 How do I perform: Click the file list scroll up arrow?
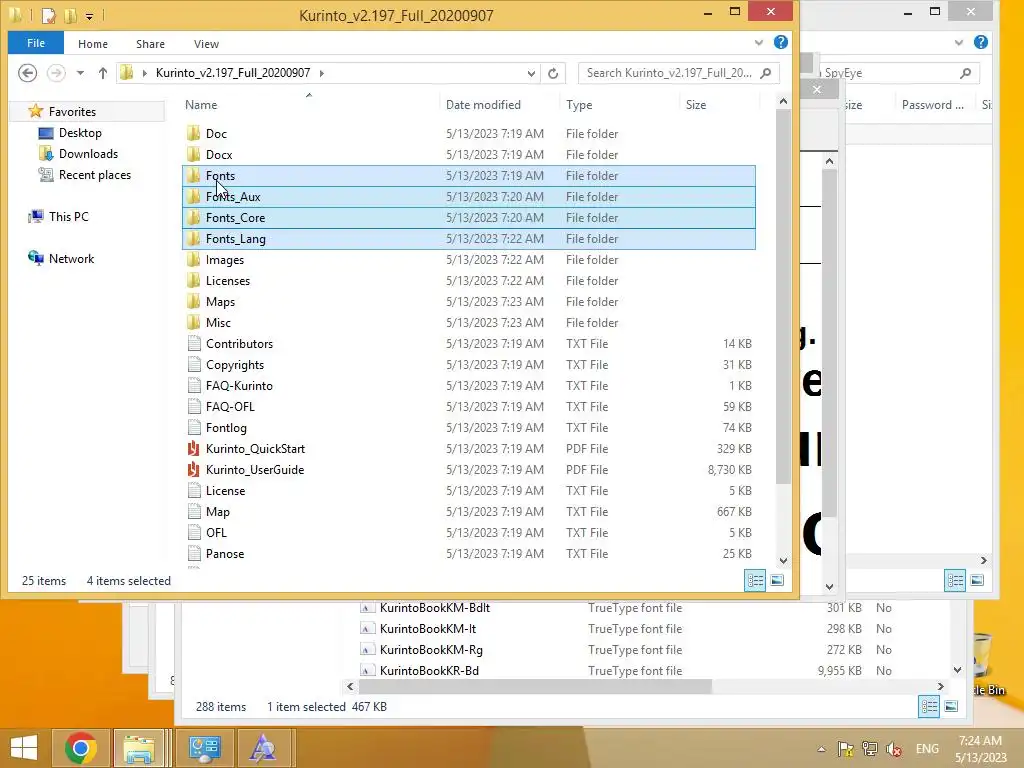click(x=783, y=101)
